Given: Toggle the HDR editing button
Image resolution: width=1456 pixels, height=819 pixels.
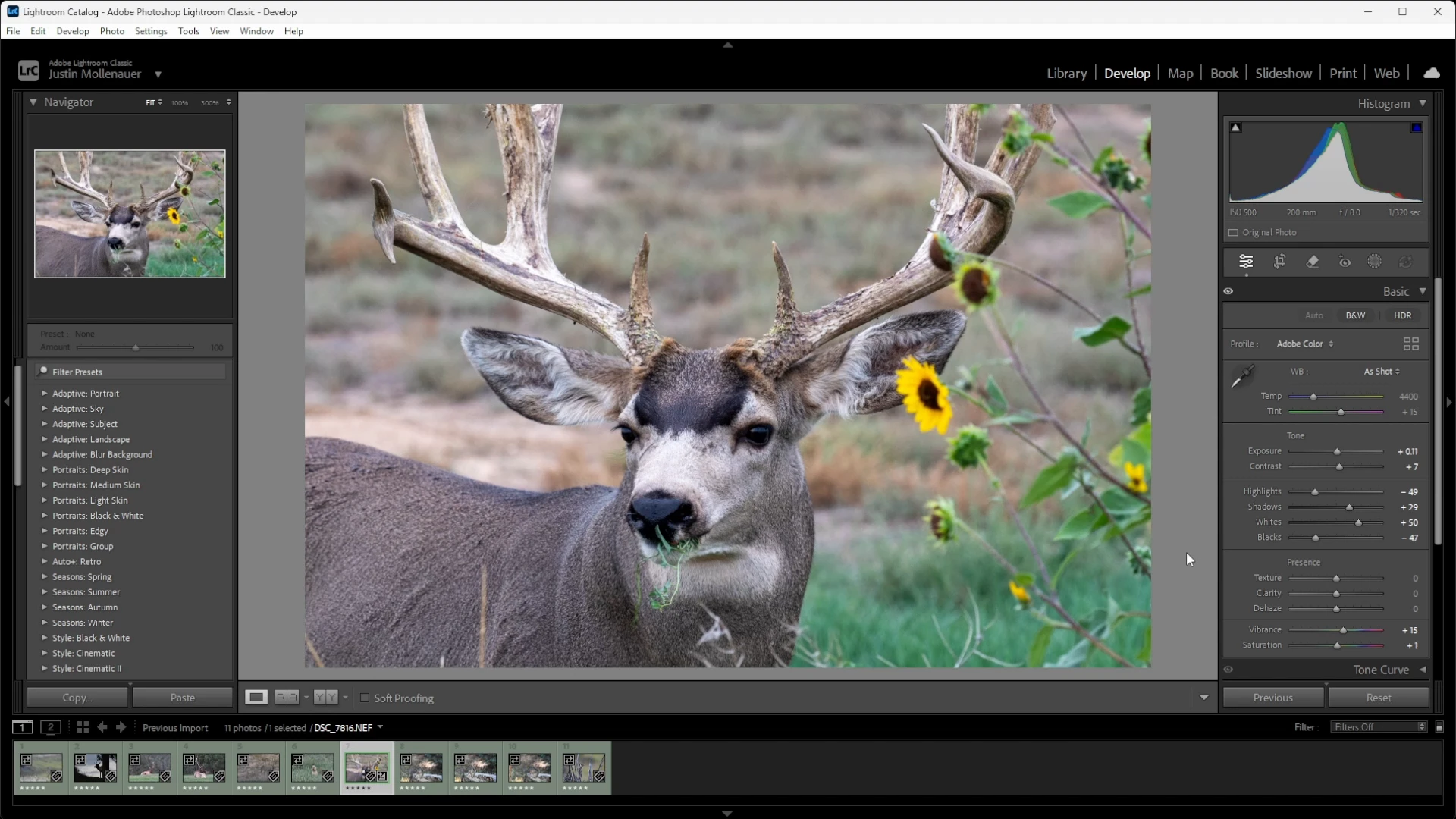Looking at the screenshot, I should point(1403,315).
